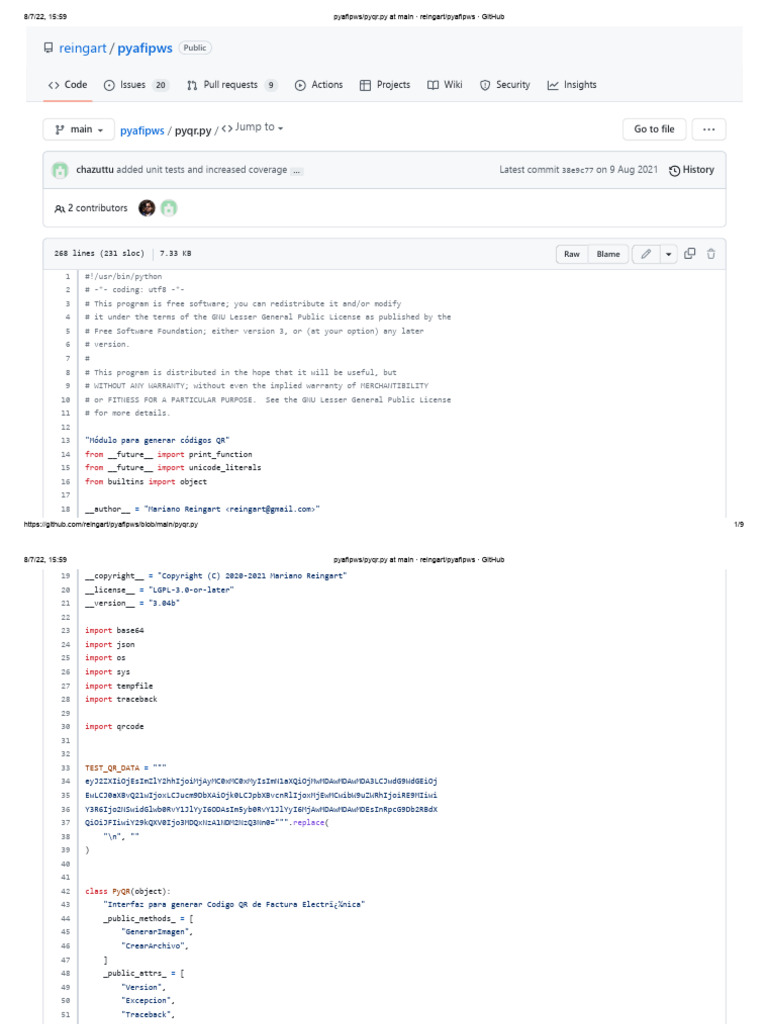Click the Code angle-brackets icon
768x1024 pixels.
(x=54, y=86)
